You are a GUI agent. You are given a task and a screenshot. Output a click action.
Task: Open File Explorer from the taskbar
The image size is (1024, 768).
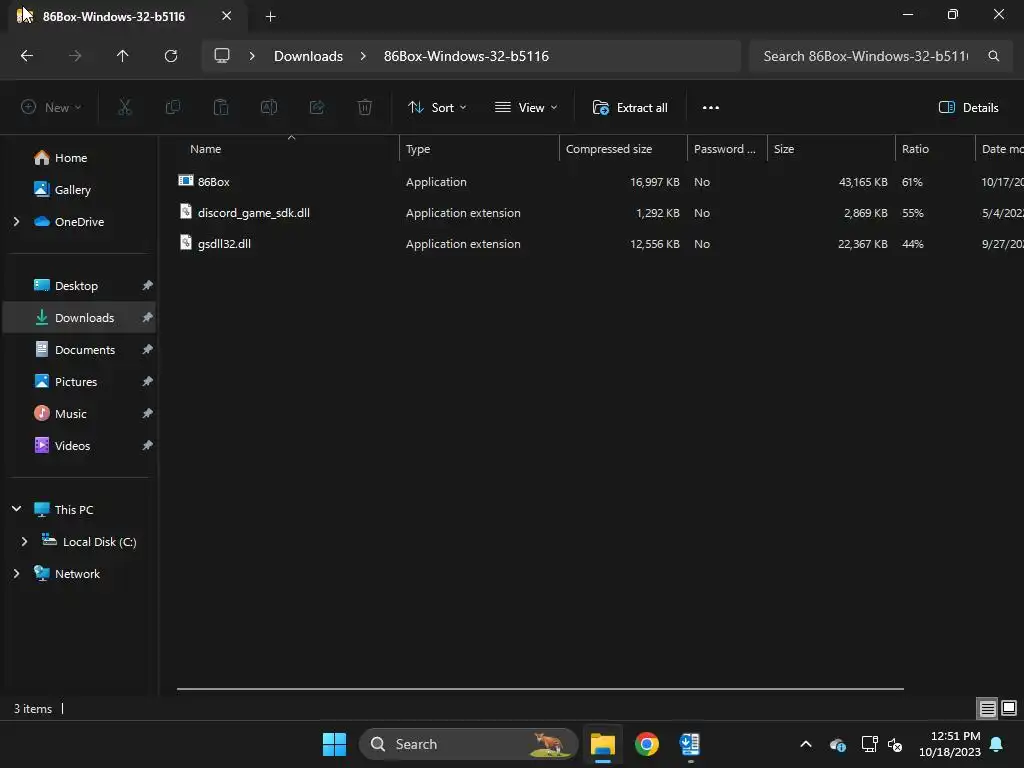click(x=603, y=744)
